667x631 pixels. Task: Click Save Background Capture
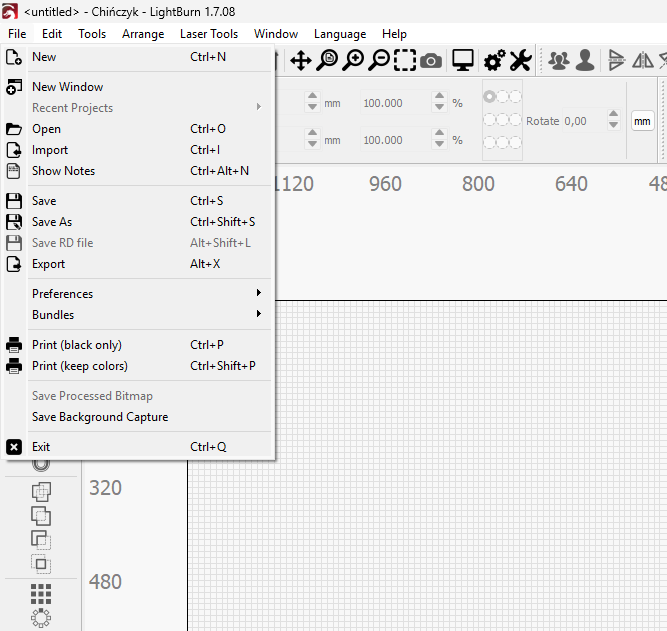pos(100,417)
